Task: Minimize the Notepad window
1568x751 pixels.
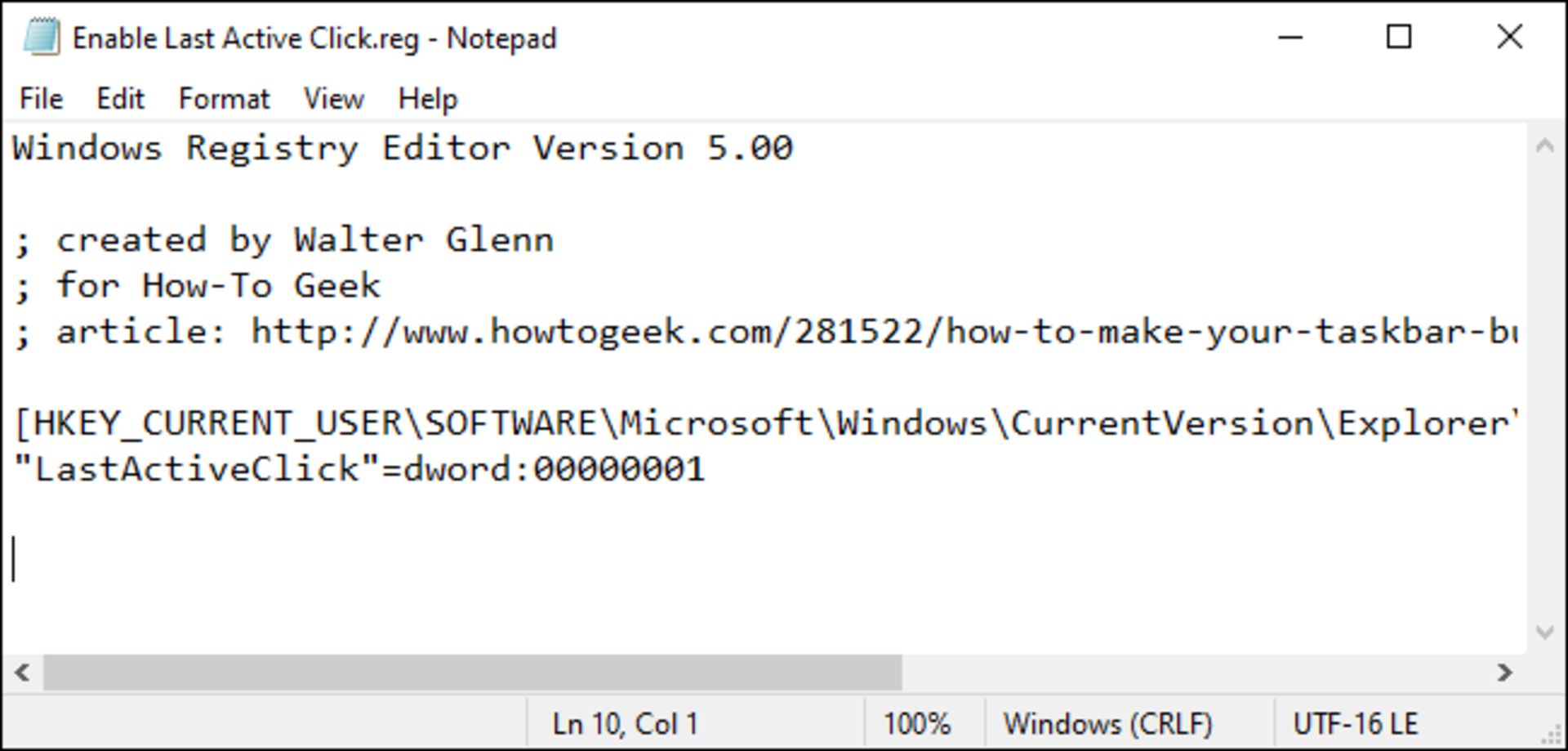Action: (x=1290, y=38)
